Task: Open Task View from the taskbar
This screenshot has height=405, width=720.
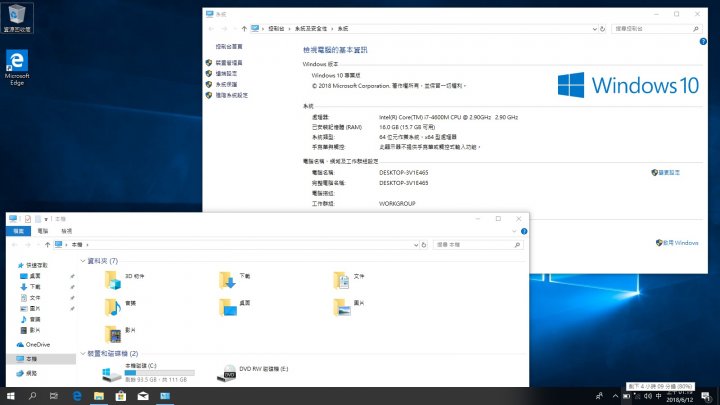Action: (54, 396)
